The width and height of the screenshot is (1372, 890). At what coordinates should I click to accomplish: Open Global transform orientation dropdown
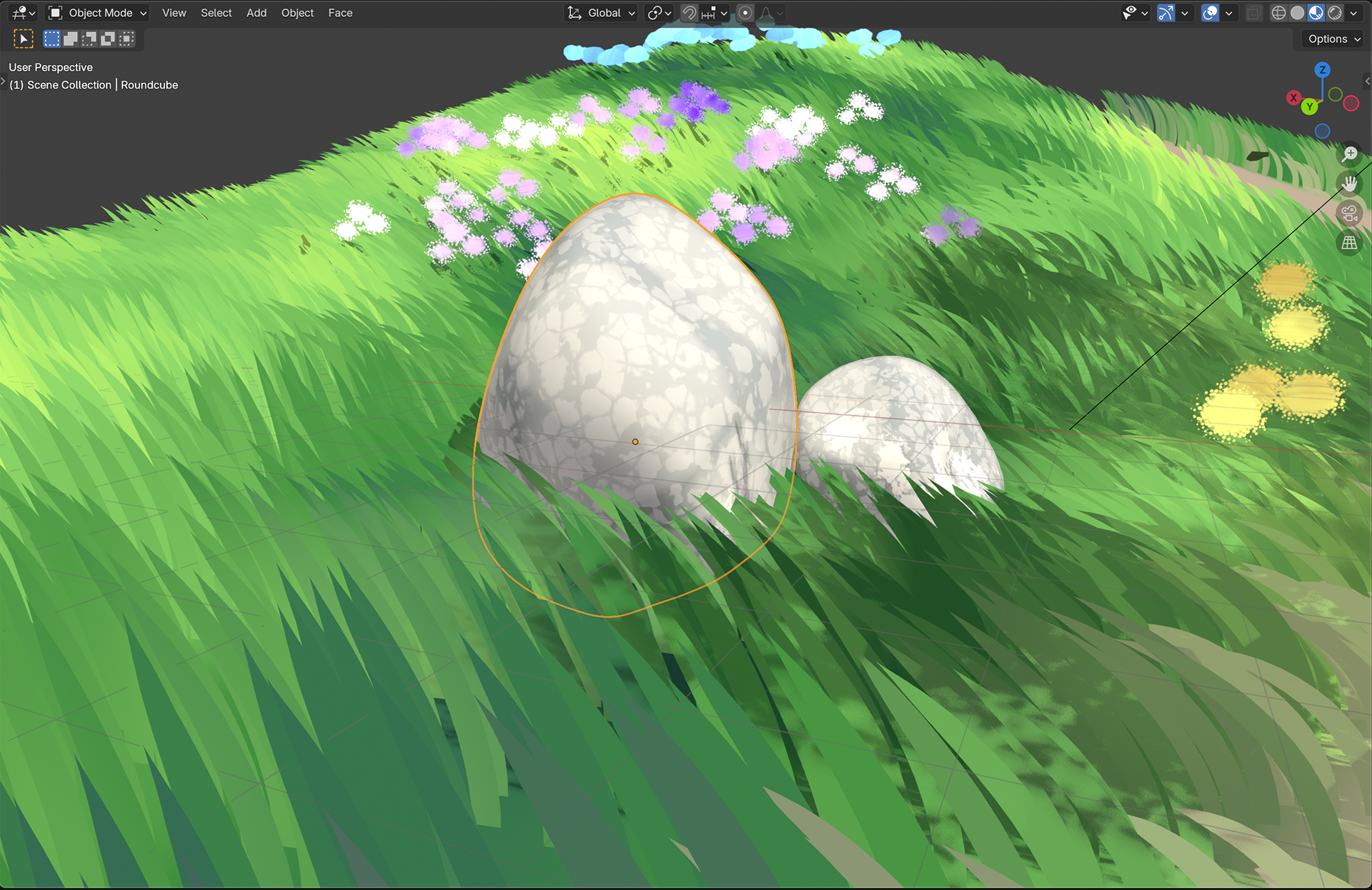602,13
